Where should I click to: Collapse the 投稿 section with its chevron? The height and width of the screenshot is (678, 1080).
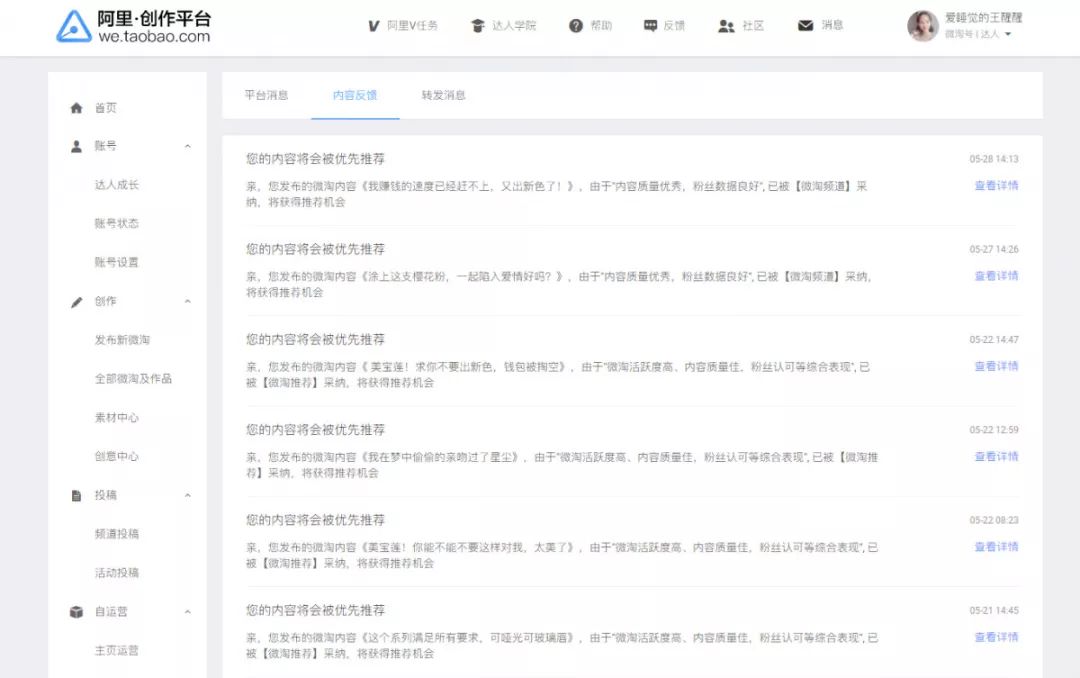187,494
